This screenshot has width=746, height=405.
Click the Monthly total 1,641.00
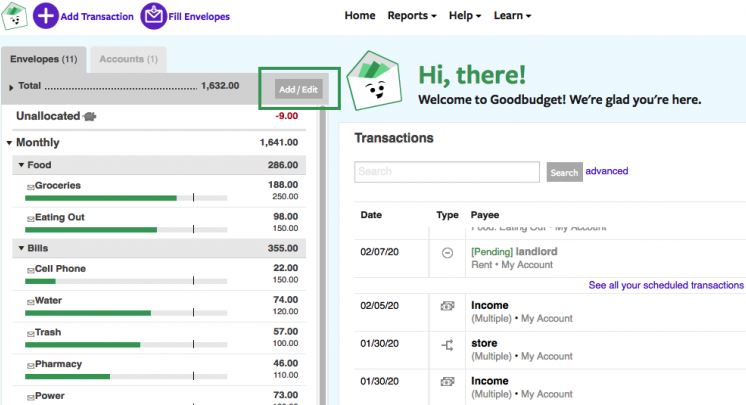click(279, 142)
